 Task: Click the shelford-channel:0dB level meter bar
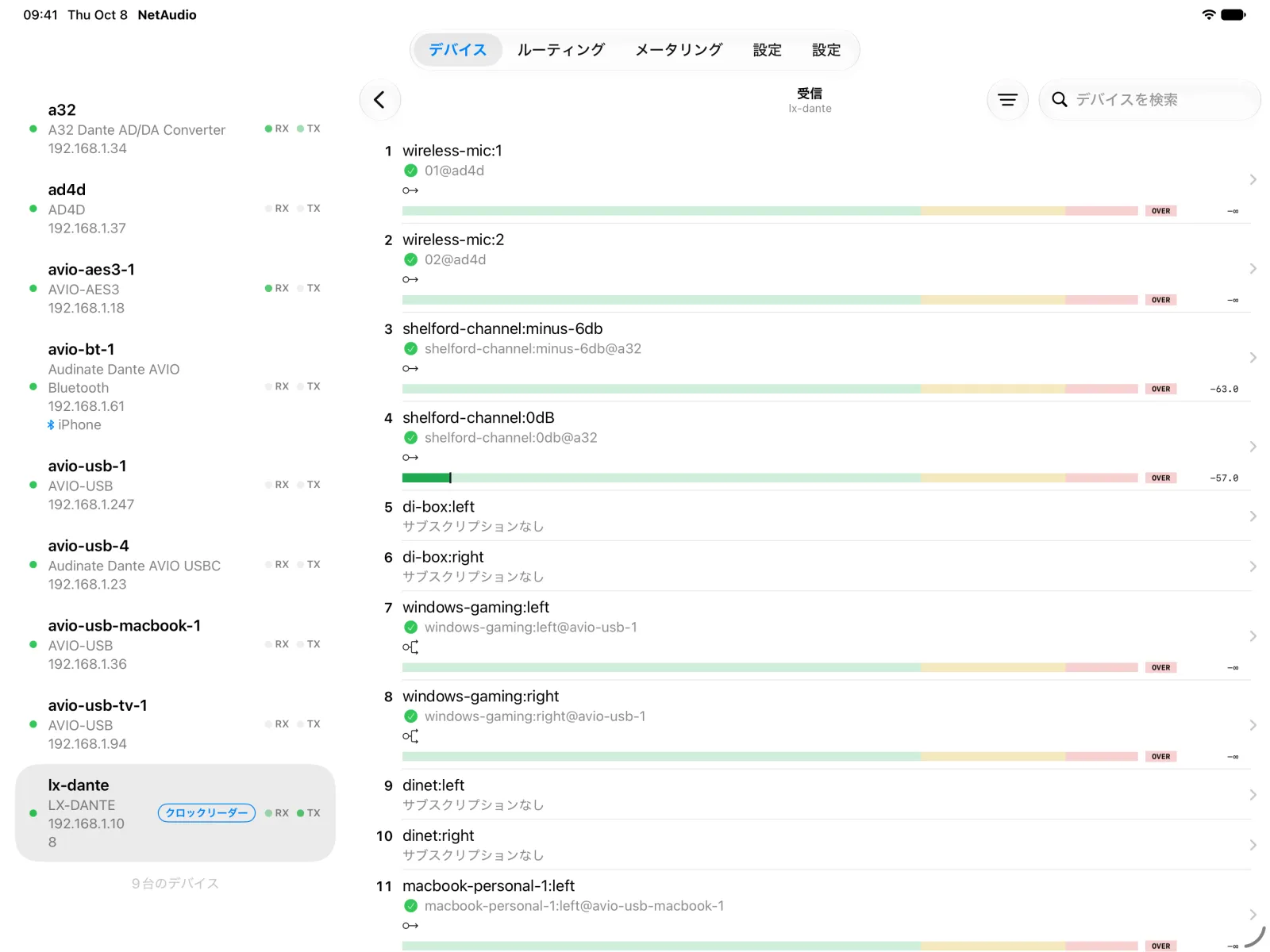[x=770, y=478]
